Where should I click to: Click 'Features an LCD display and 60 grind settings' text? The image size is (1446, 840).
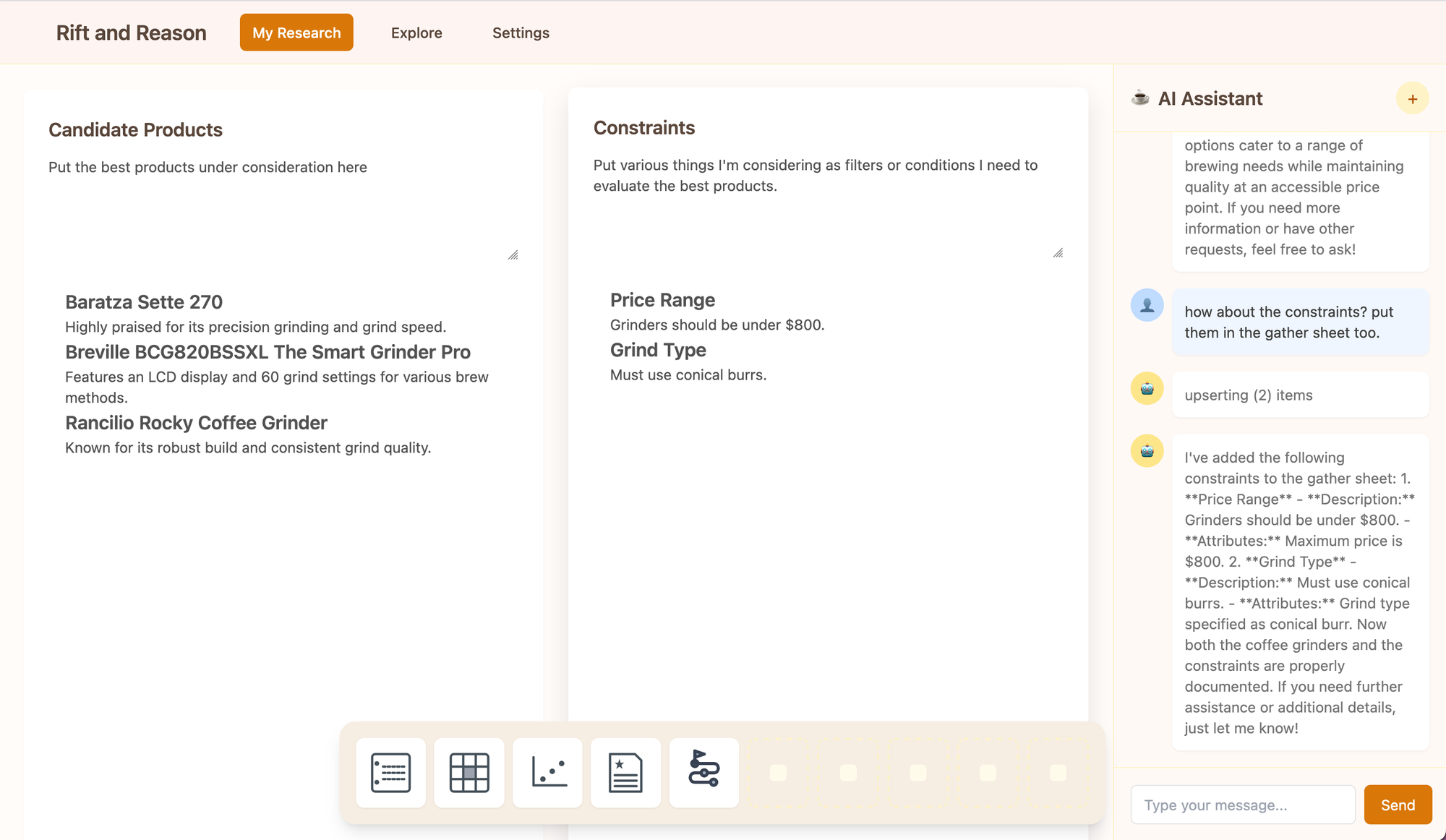[x=277, y=387]
